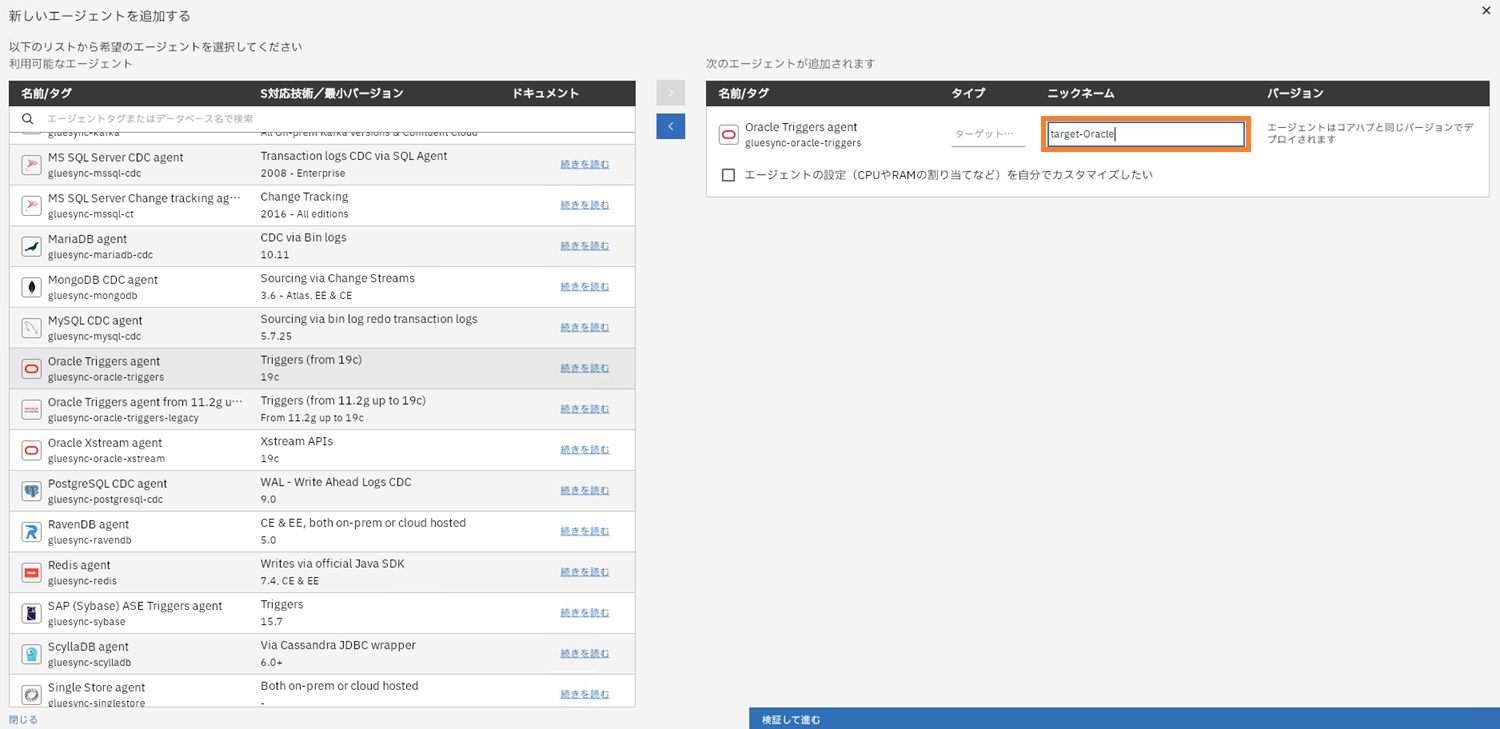Select the Redis agent icon
1500x729 pixels.
click(x=31, y=572)
